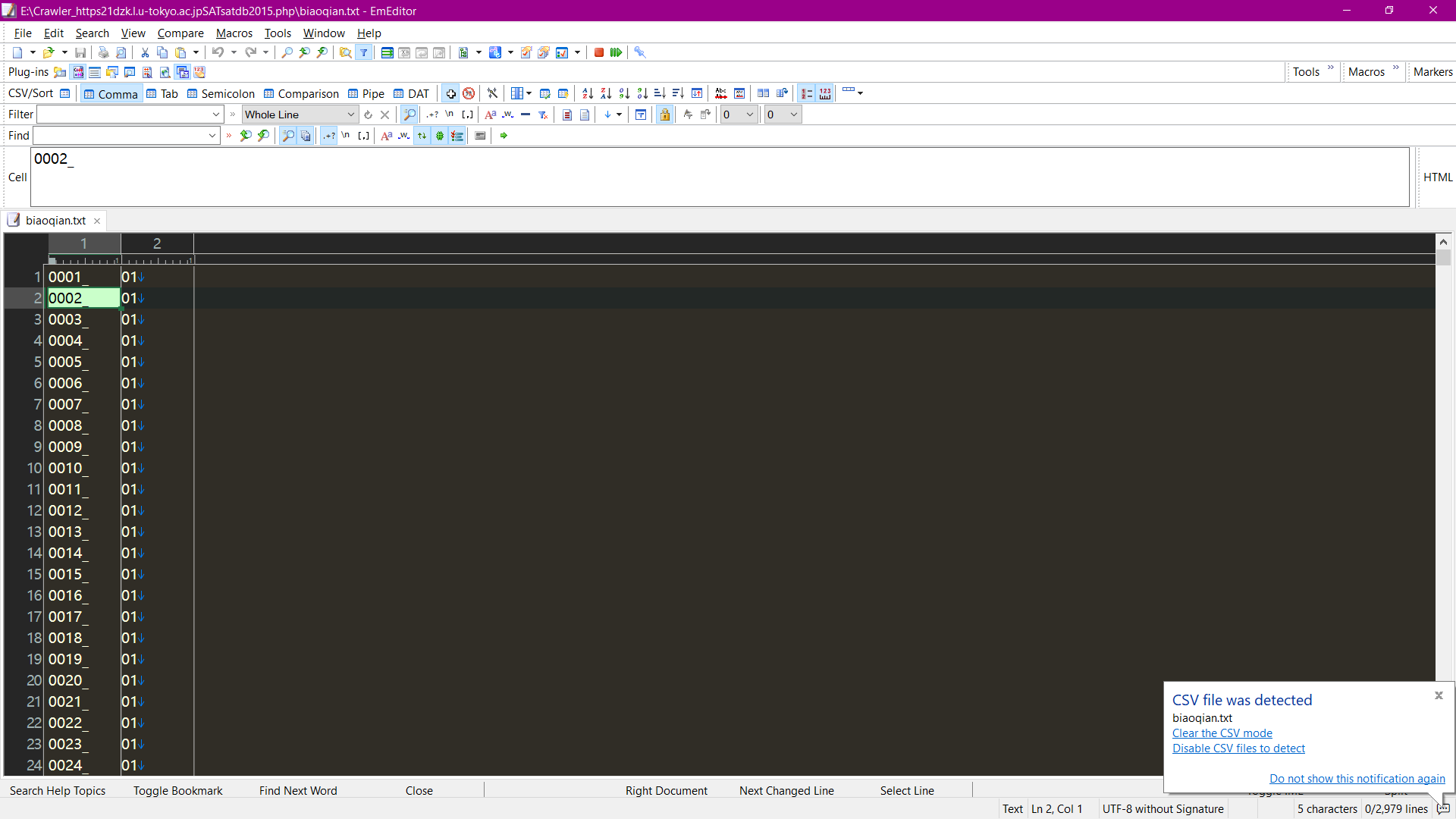Click the Sort A to Z icon
Image resolution: width=1456 pixels, height=819 pixels.
588,93
